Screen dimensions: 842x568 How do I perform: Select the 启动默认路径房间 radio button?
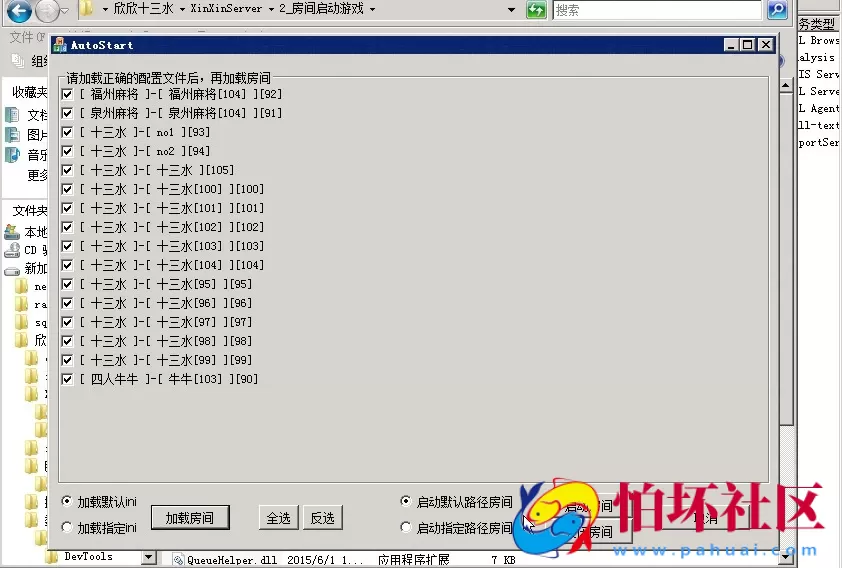pyautogui.click(x=406, y=501)
